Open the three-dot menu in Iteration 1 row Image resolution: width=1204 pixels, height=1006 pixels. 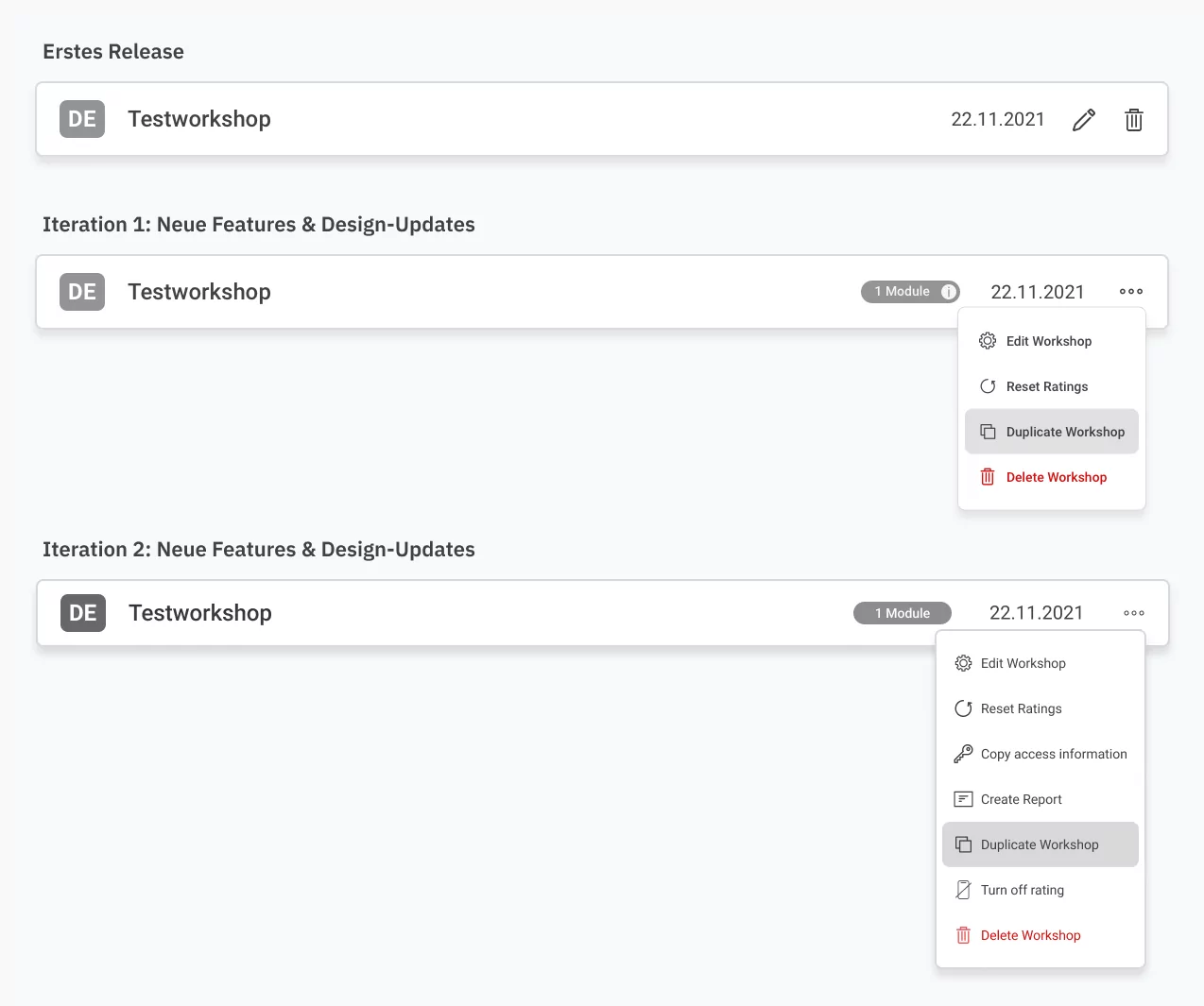[x=1130, y=292]
